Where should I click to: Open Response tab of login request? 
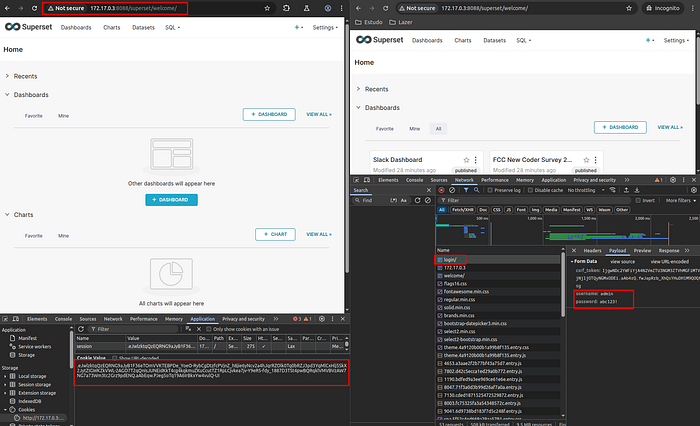(x=669, y=251)
